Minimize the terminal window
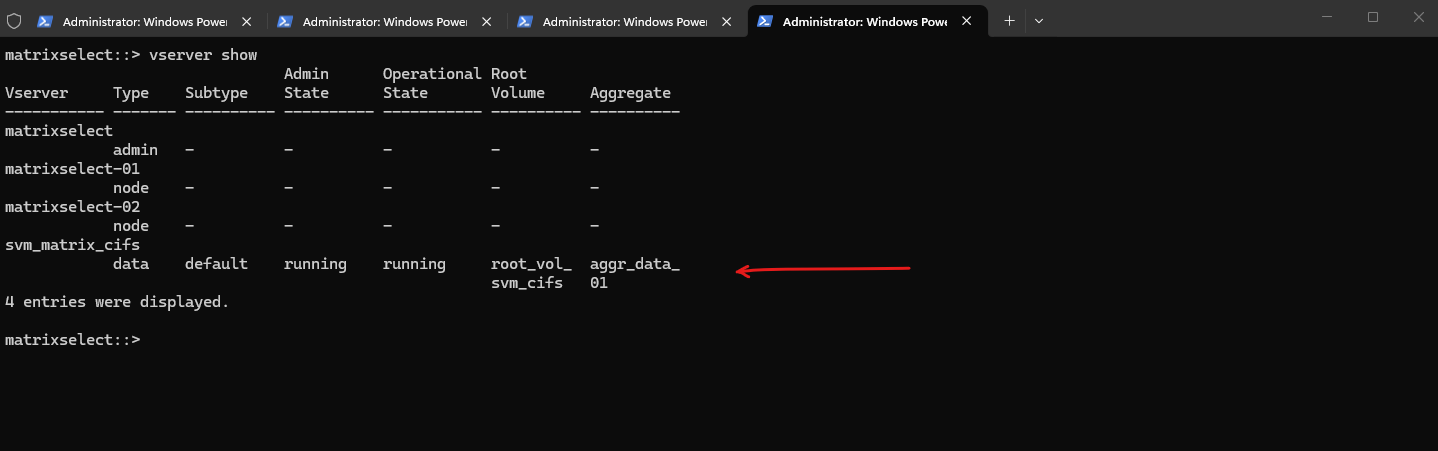 pos(1326,17)
